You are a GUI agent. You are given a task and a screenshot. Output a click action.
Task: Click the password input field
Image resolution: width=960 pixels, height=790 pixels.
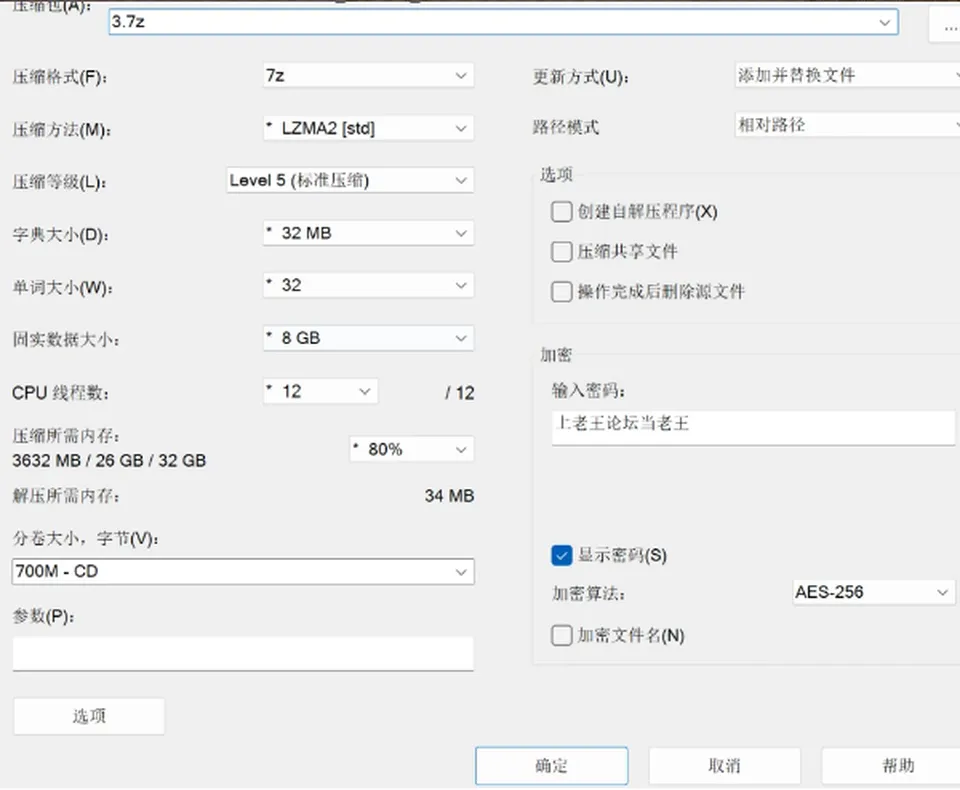pyautogui.click(x=753, y=427)
